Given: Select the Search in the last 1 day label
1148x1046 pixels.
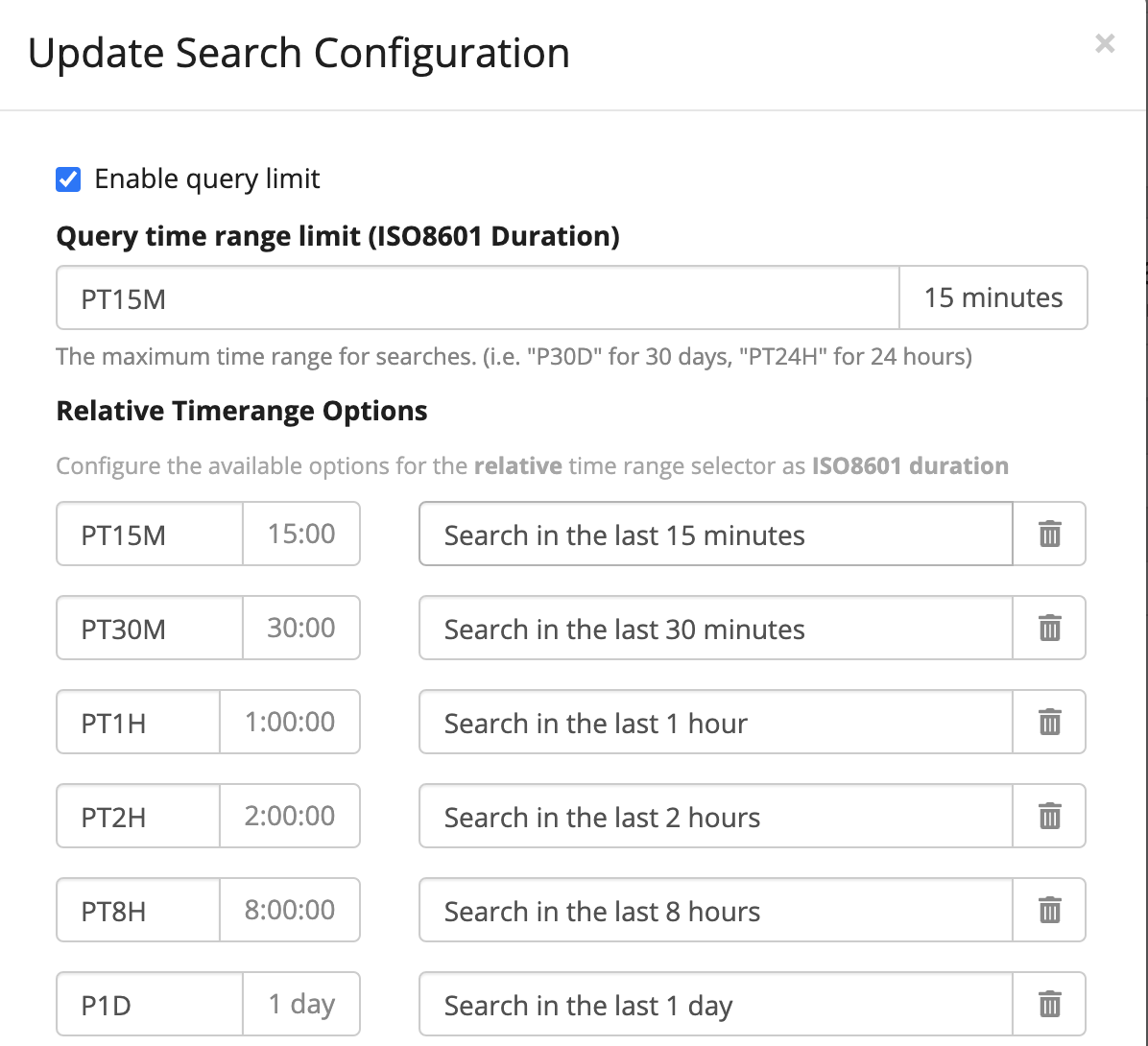Looking at the screenshot, I should (715, 1004).
